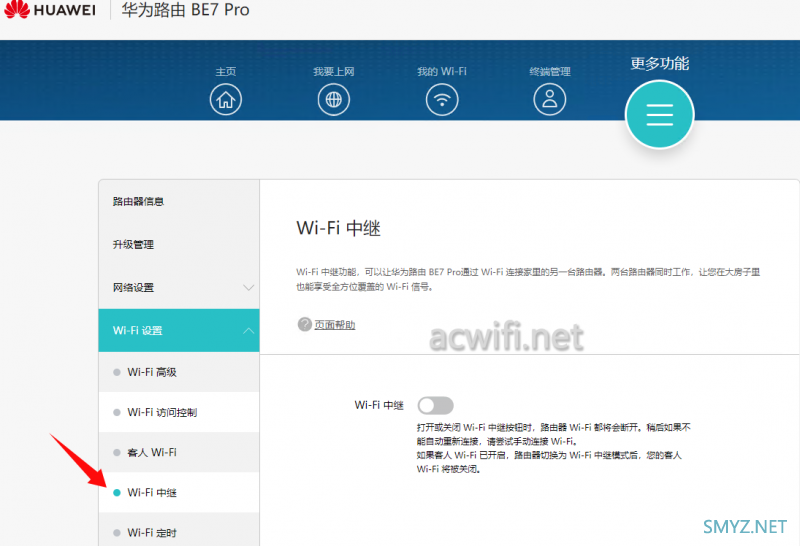The height and width of the screenshot is (546, 800).
Task: Click the Wi-Fi 中继 page heading
Action: [x=338, y=228]
